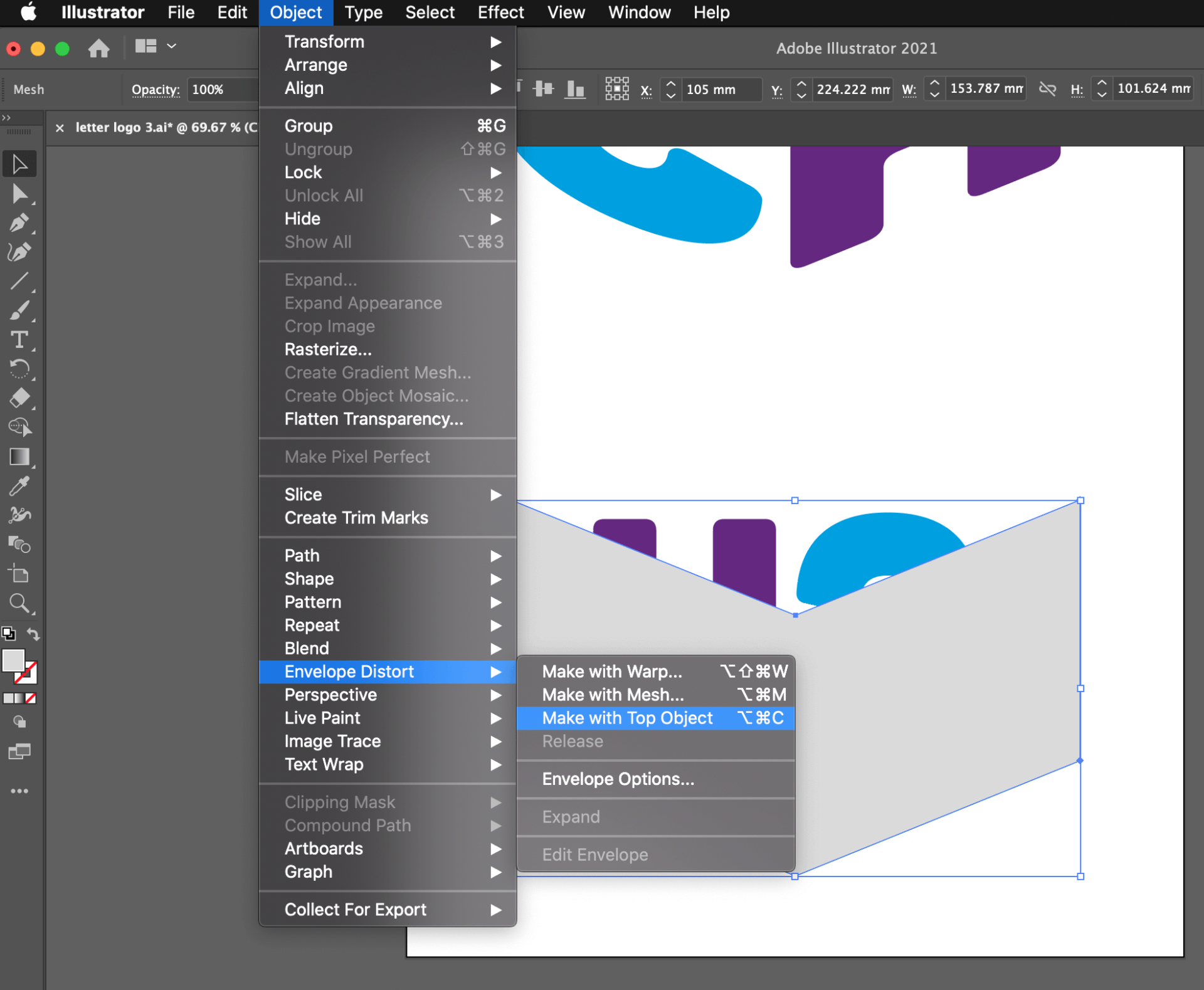The height and width of the screenshot is (990, 1204).
Task: Select the Zoom tool
Action: point(19,603)
